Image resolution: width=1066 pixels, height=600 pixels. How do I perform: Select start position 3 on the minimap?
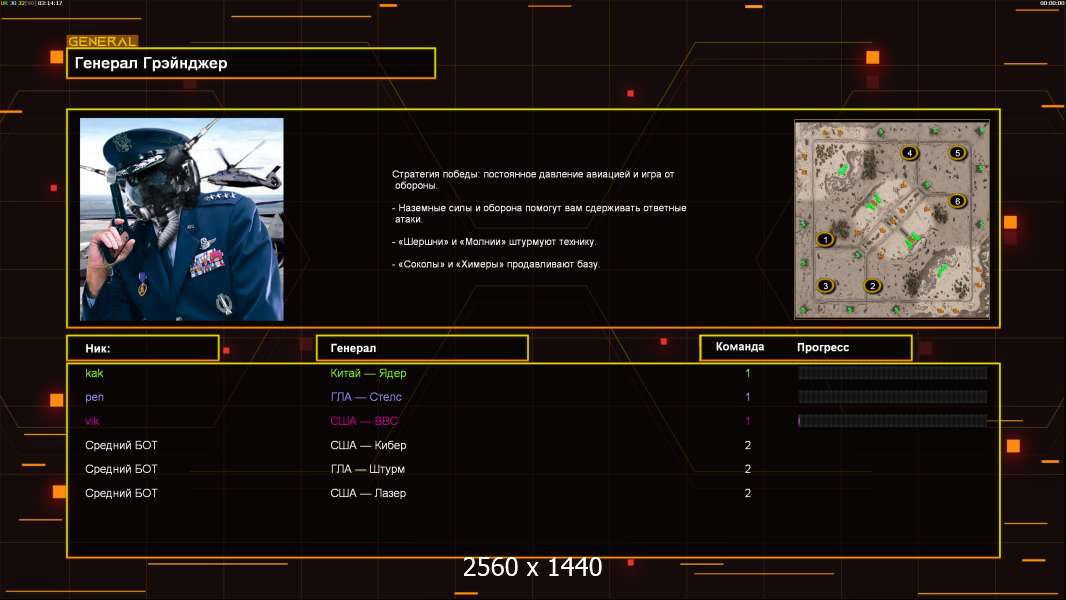825,285
